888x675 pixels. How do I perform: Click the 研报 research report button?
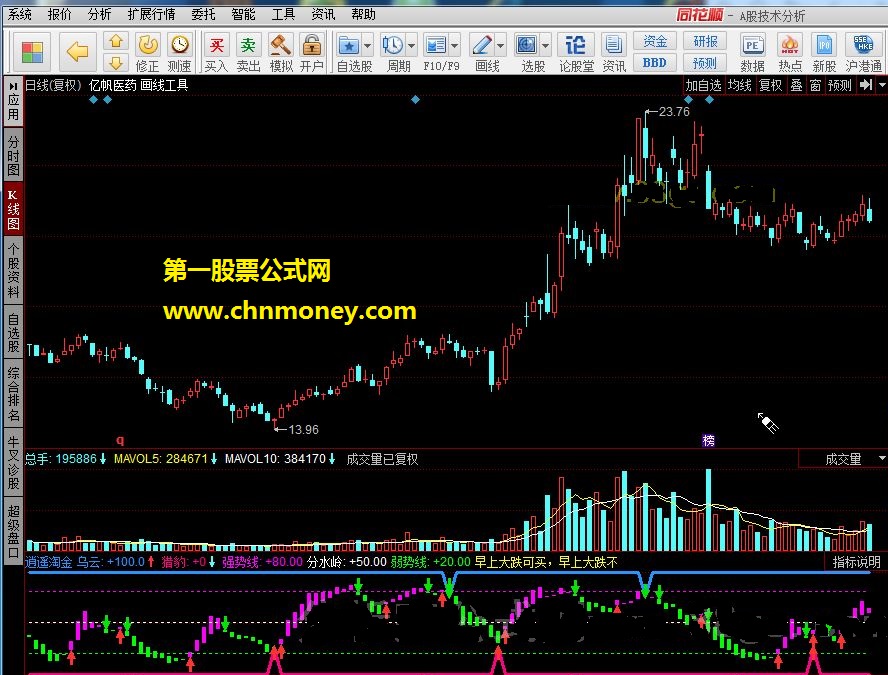coord(705,41)
